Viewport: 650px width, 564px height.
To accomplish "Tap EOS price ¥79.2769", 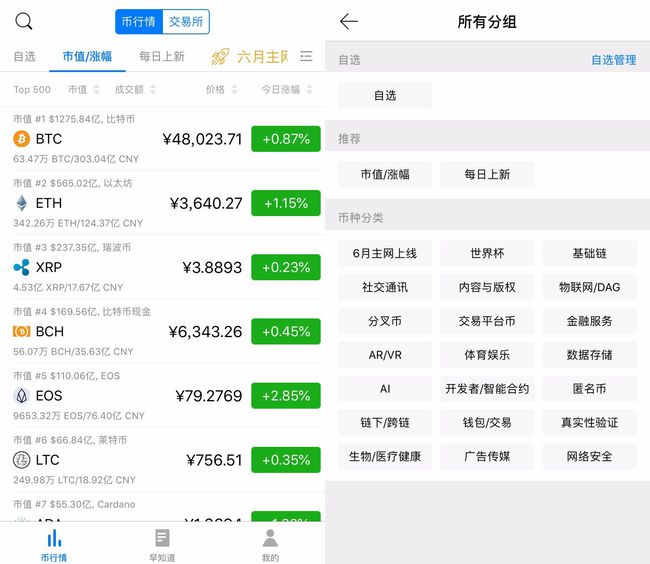I will (x=209, y=396).
